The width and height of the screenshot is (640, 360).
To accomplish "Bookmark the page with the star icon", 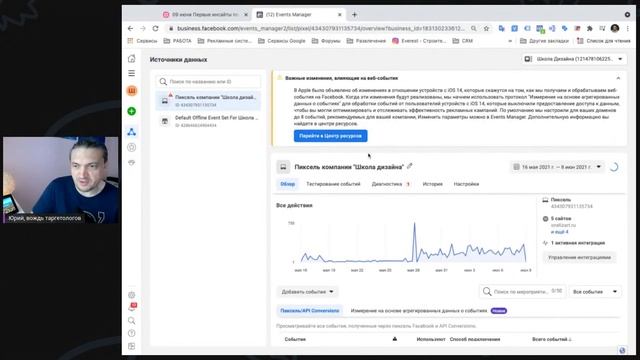I will (486, 29).
